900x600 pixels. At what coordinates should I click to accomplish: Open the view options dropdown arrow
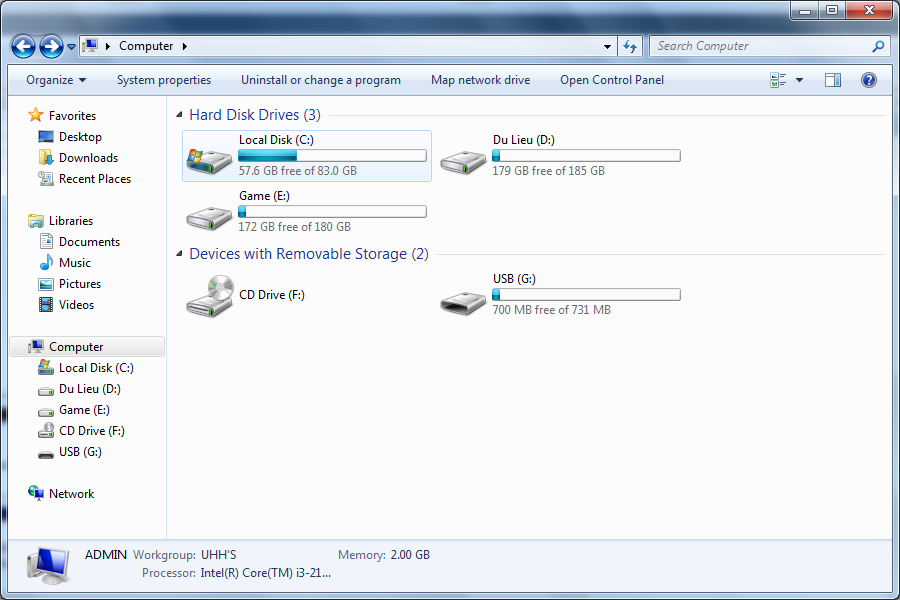(799, 80)
